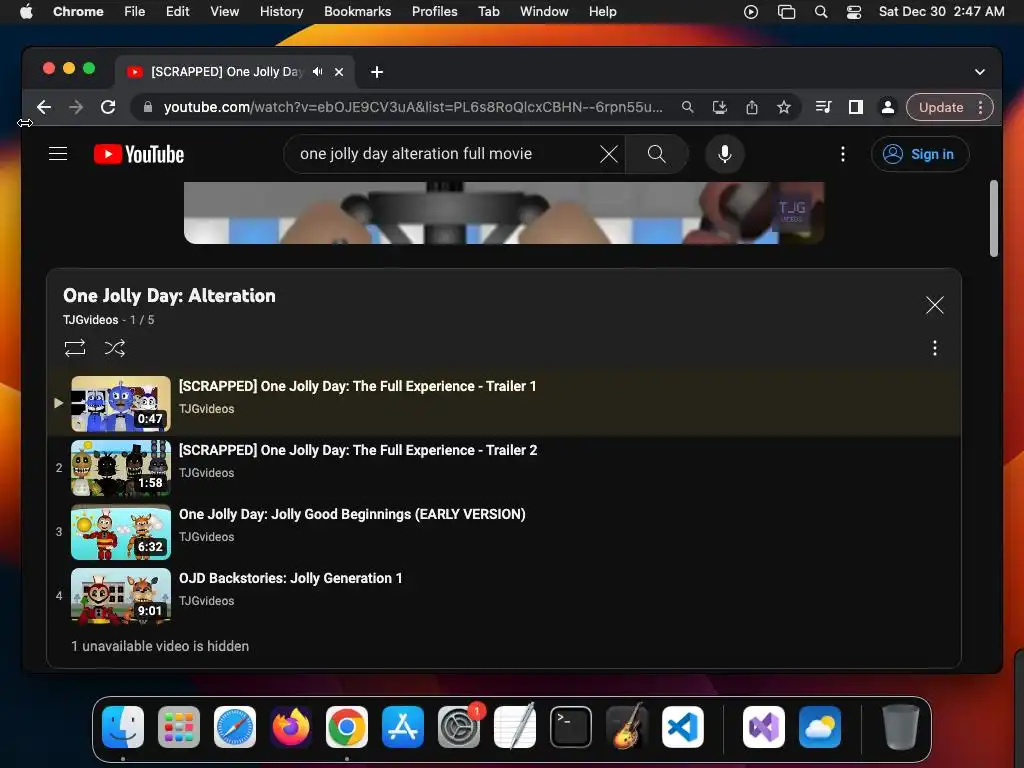Screen dimensions: 1024x768
Task: Click the One Jolly Day: Alteration title
Action: click(169, 296)
